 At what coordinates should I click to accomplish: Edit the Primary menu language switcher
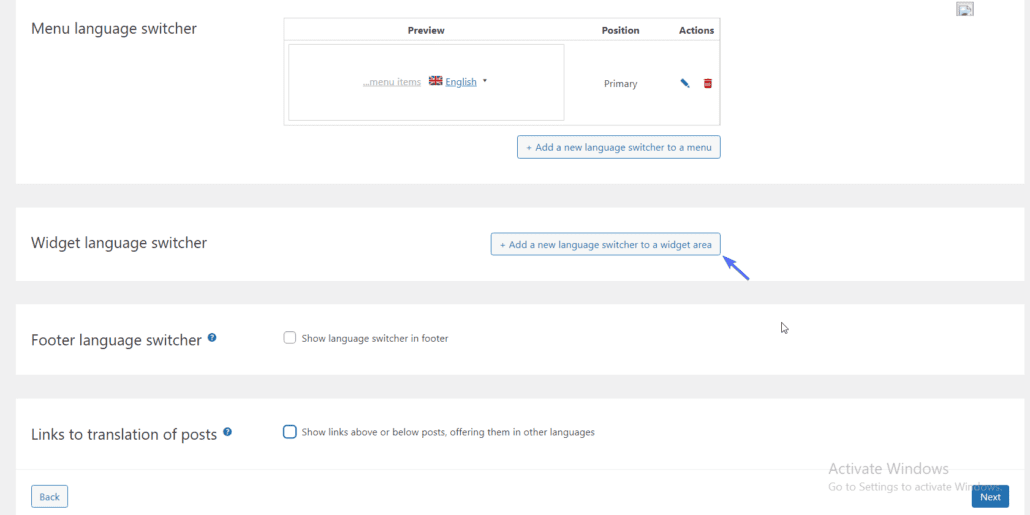pyautogui.click(x=684, y=83)
